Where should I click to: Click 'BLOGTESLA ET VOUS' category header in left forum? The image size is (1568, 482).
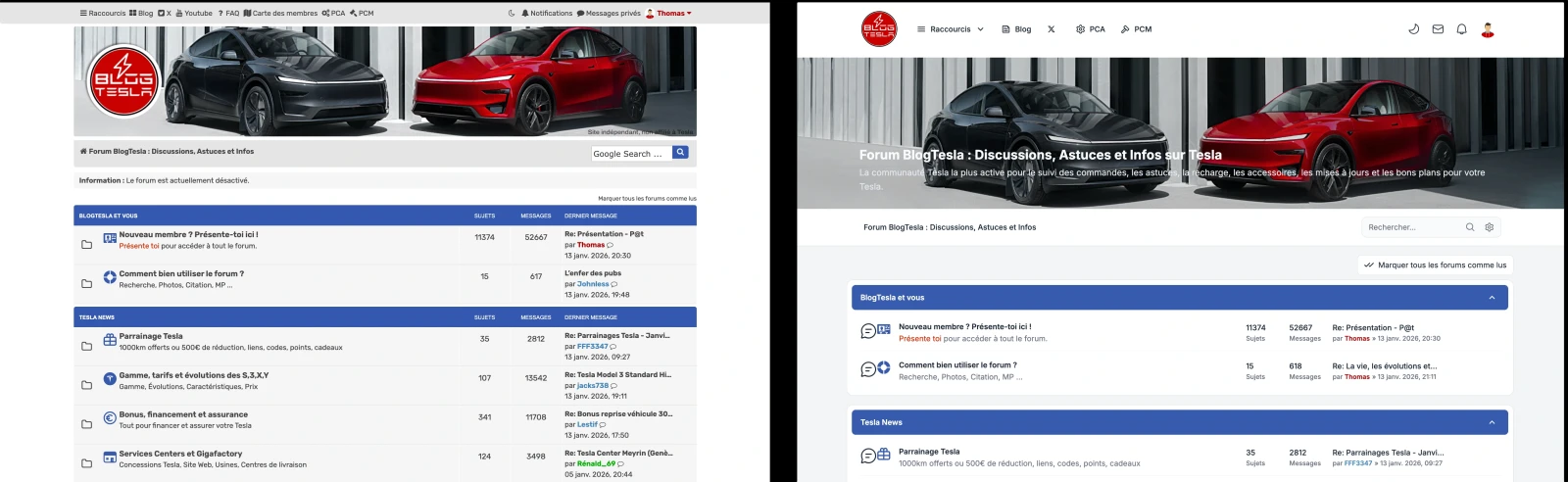109,216
